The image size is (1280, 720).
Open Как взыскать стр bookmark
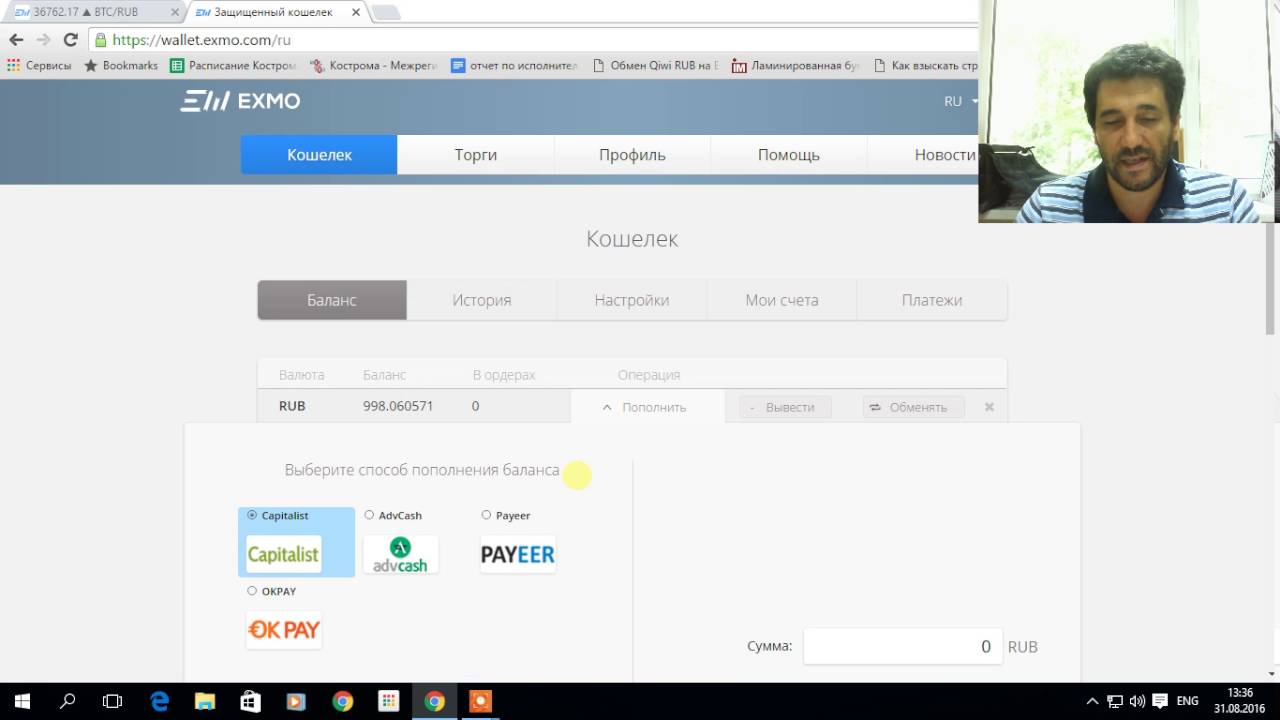coord(925,65)
